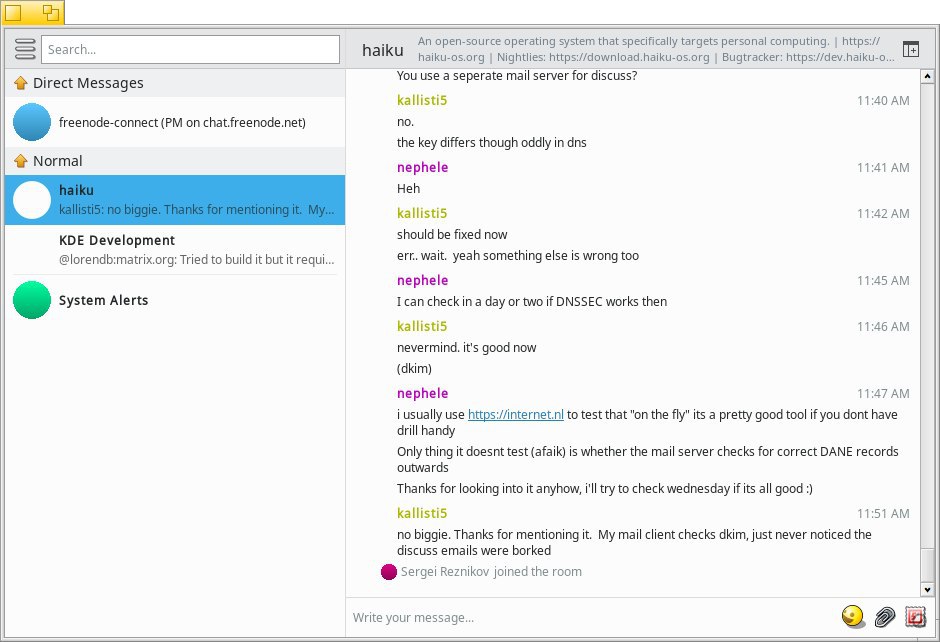Select System Alerts room
The image size is (940, 642).
[175, 300]
